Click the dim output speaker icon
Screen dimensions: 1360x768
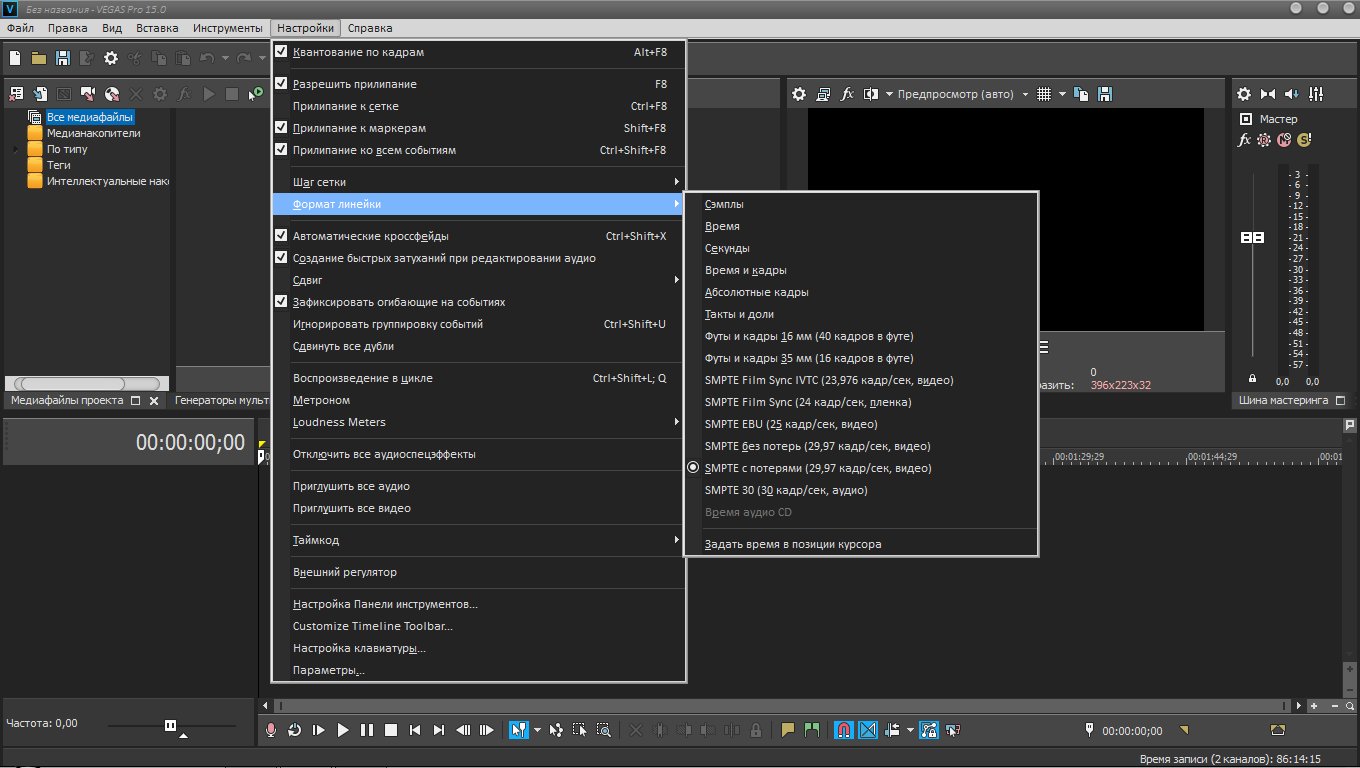tap(1292, 94)
